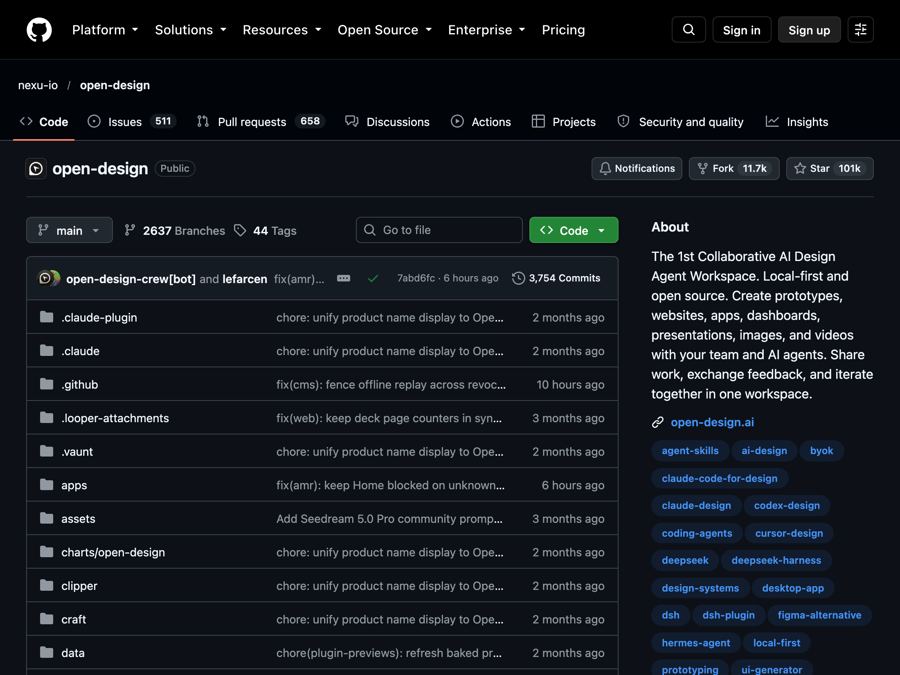
Task: Click the tag icon beside 44 Tags
Action: tap(240, 231)
